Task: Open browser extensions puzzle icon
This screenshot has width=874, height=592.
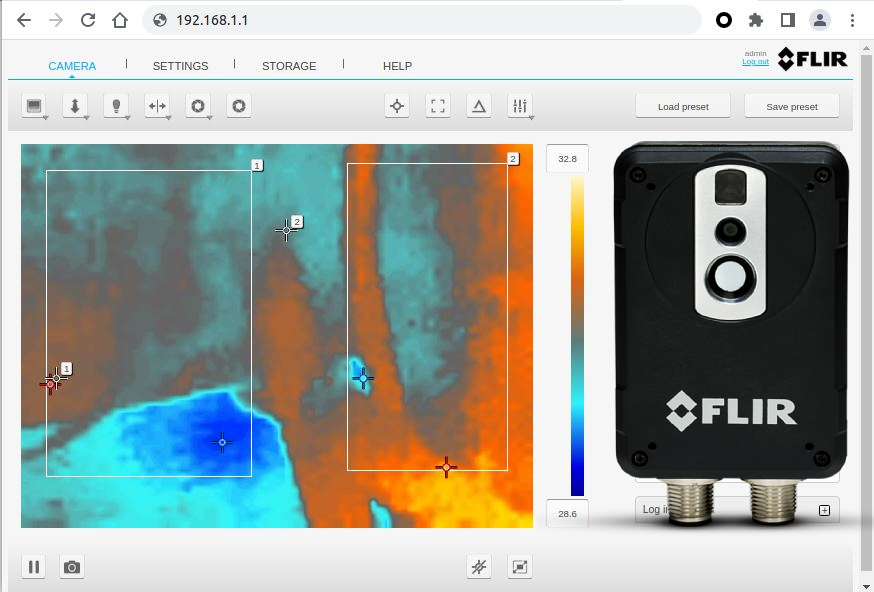Action: click(756, 20)
